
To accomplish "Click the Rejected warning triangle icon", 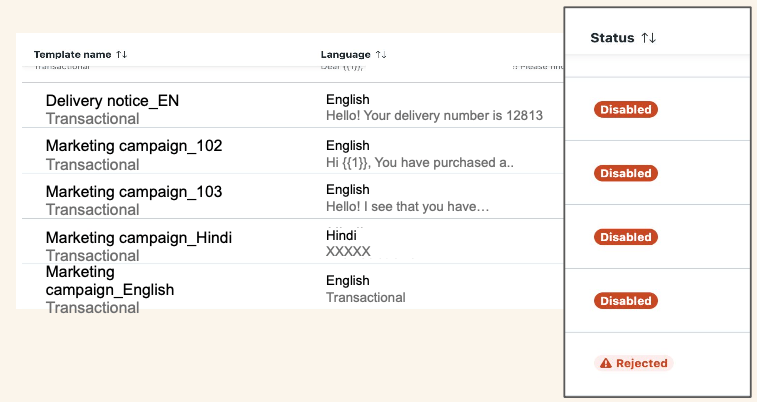I will click(x=606, y=363).
